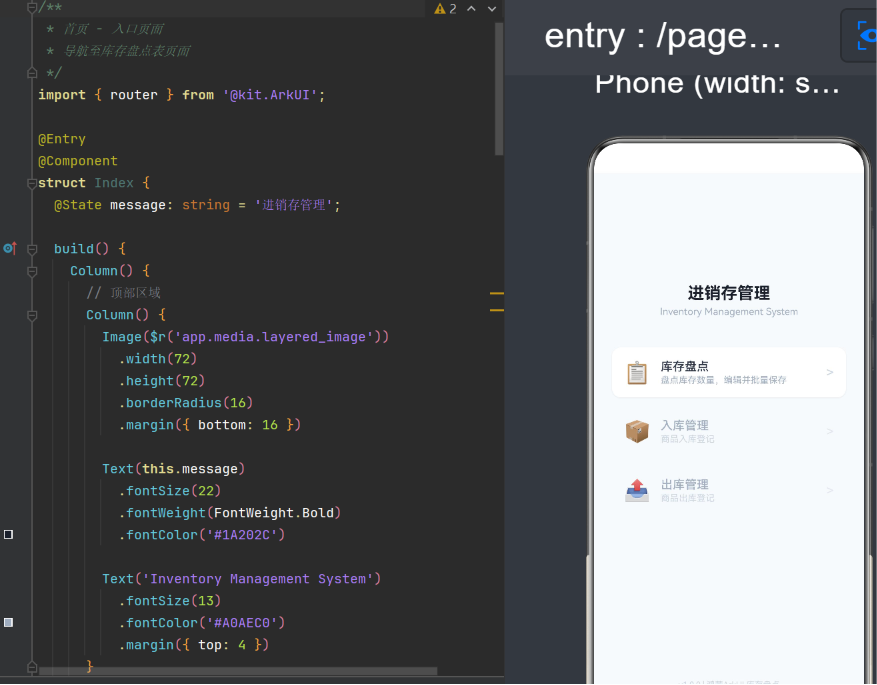
Task: Collapse the outer Column() block
Action: click(32, 271)
